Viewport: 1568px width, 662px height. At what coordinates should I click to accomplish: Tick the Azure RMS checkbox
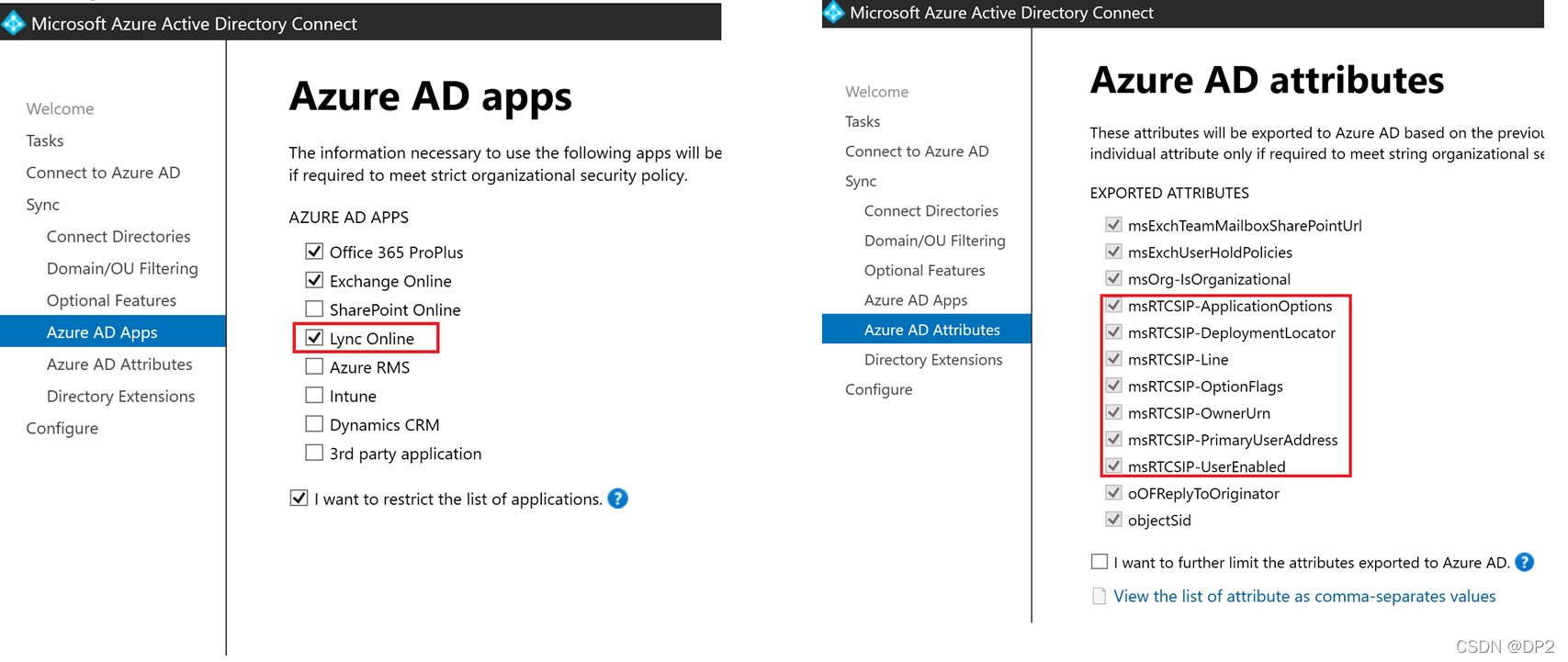(x=314, y=367)
